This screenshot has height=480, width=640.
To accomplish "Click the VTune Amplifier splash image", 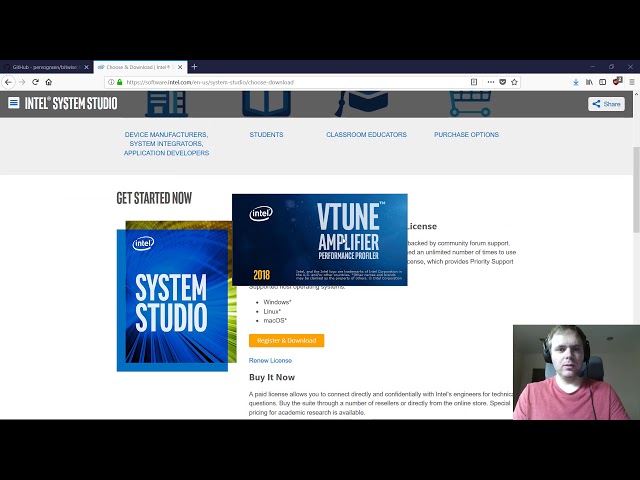I will [320, 240].
